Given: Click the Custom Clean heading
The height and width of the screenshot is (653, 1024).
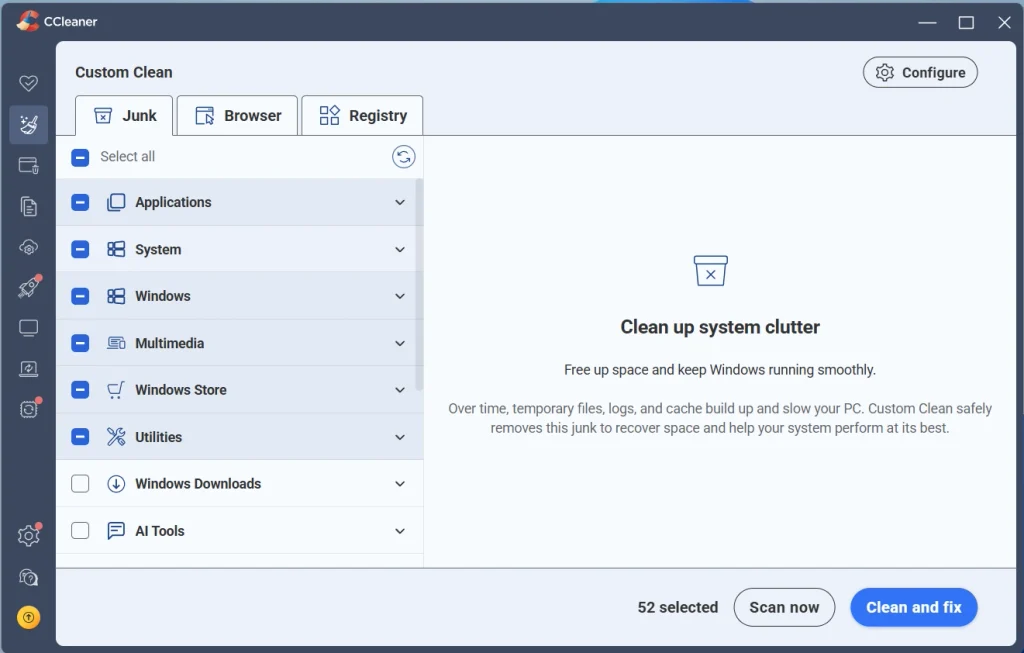Looking at the screenshot, I should [x=124, y=72].
